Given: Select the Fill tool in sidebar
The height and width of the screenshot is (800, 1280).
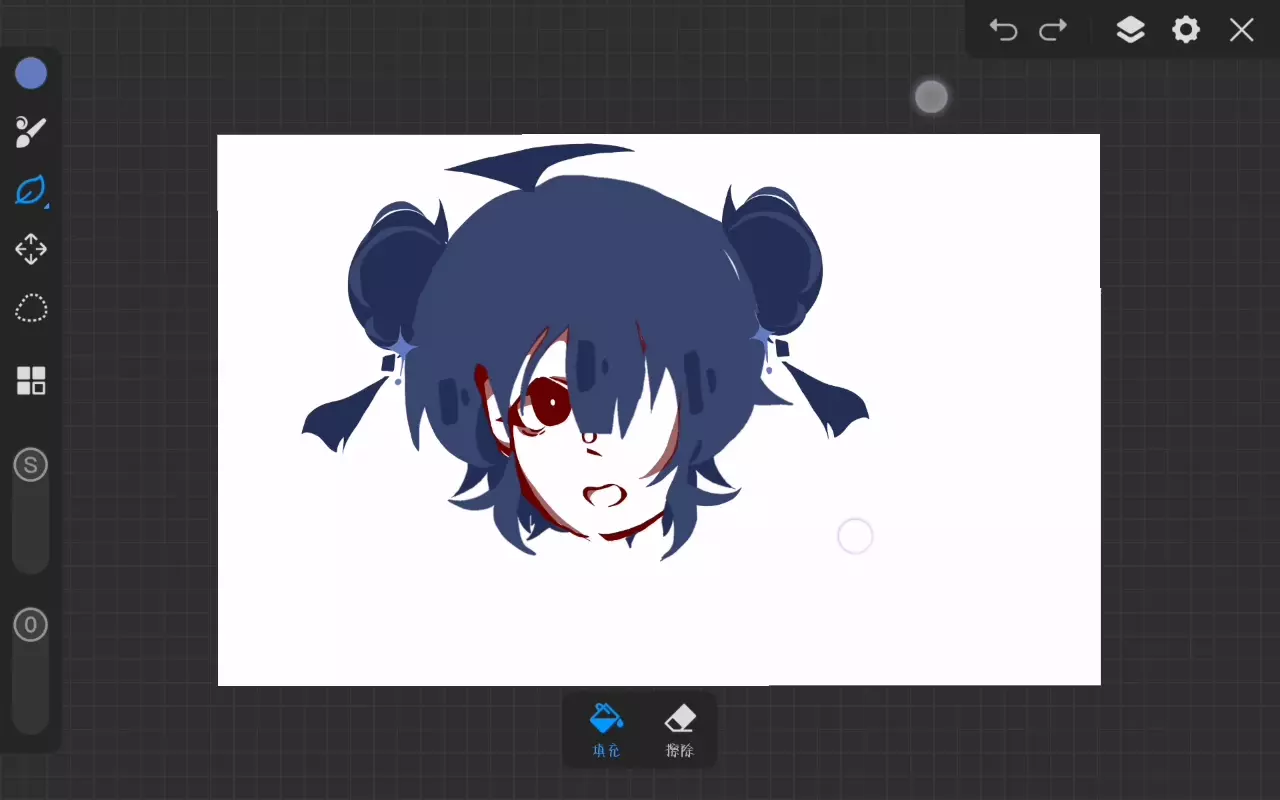Looking at the screenshot, I should coord(31,190).
